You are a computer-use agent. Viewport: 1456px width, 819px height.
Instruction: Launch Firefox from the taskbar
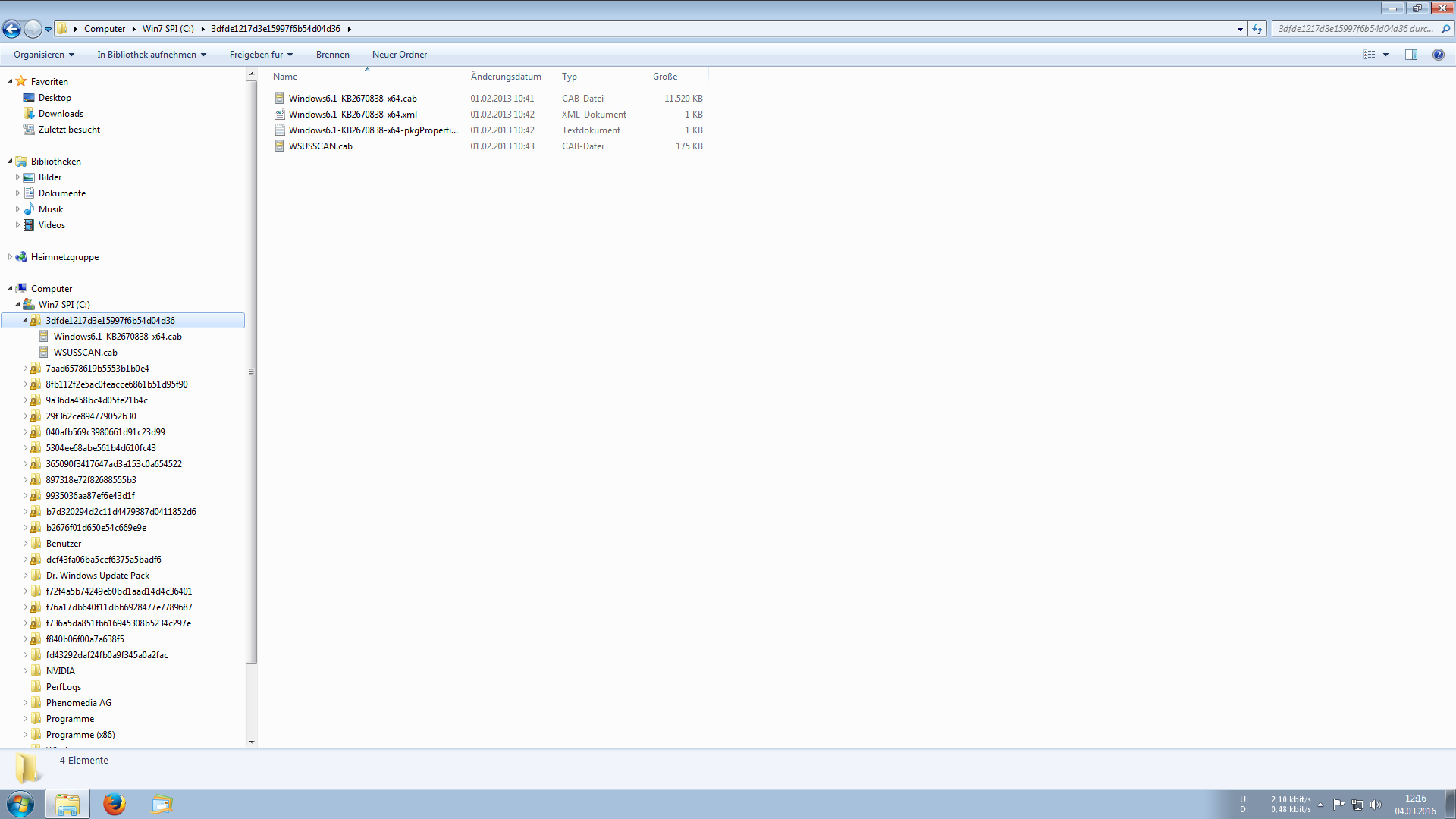pos(115,804)
